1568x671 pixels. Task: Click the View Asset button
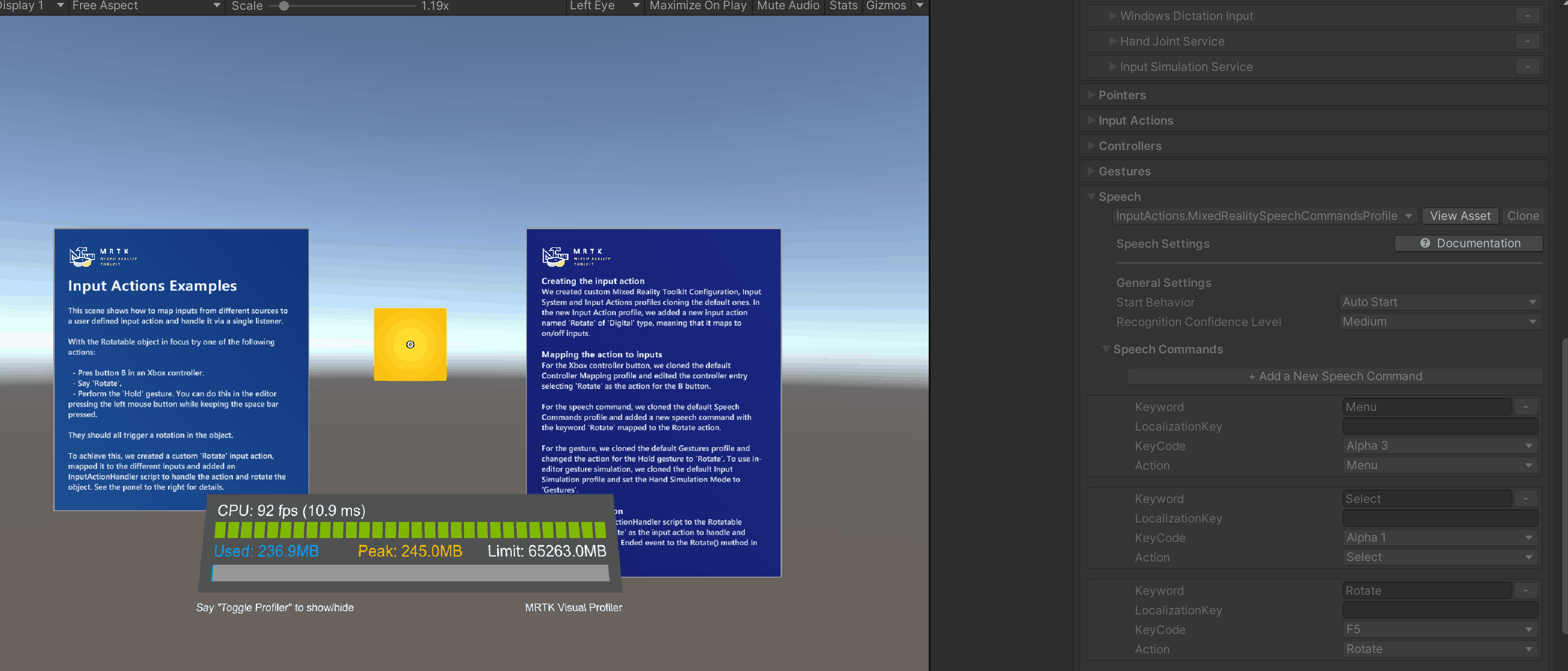tap(1459, 216)
